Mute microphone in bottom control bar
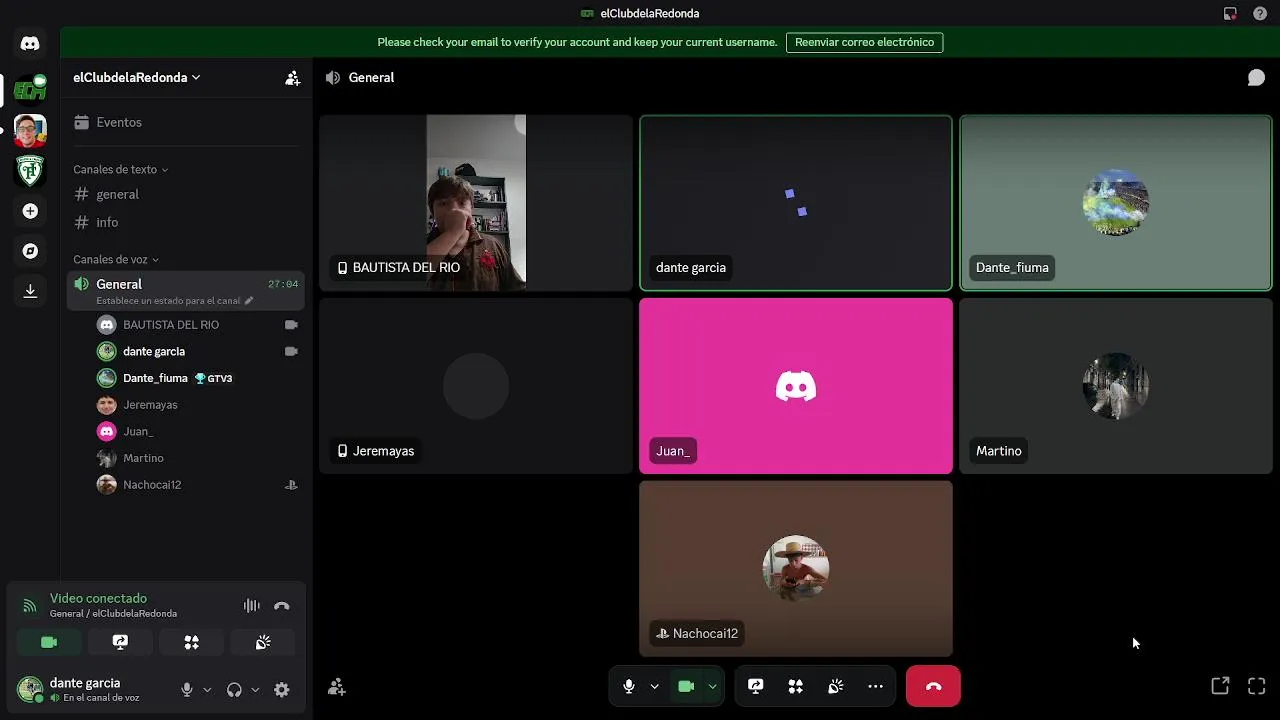The width and height of the screenshot is (1280, 720). point(629,686)
